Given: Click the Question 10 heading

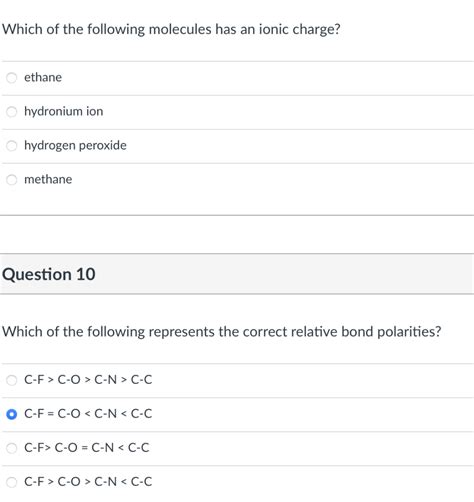Looking at the screenshot, I should tap(49, 274).
